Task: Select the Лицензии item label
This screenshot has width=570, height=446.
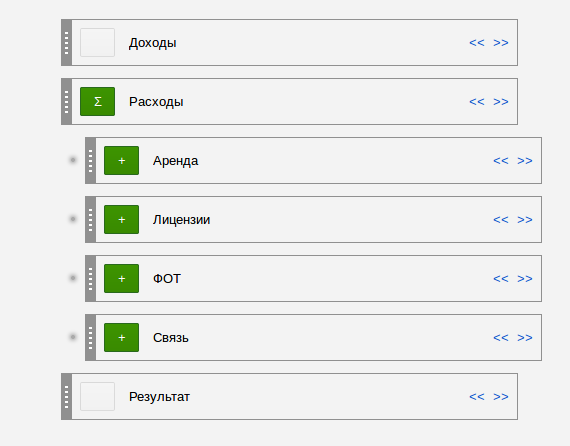Action: pos(181,220)
